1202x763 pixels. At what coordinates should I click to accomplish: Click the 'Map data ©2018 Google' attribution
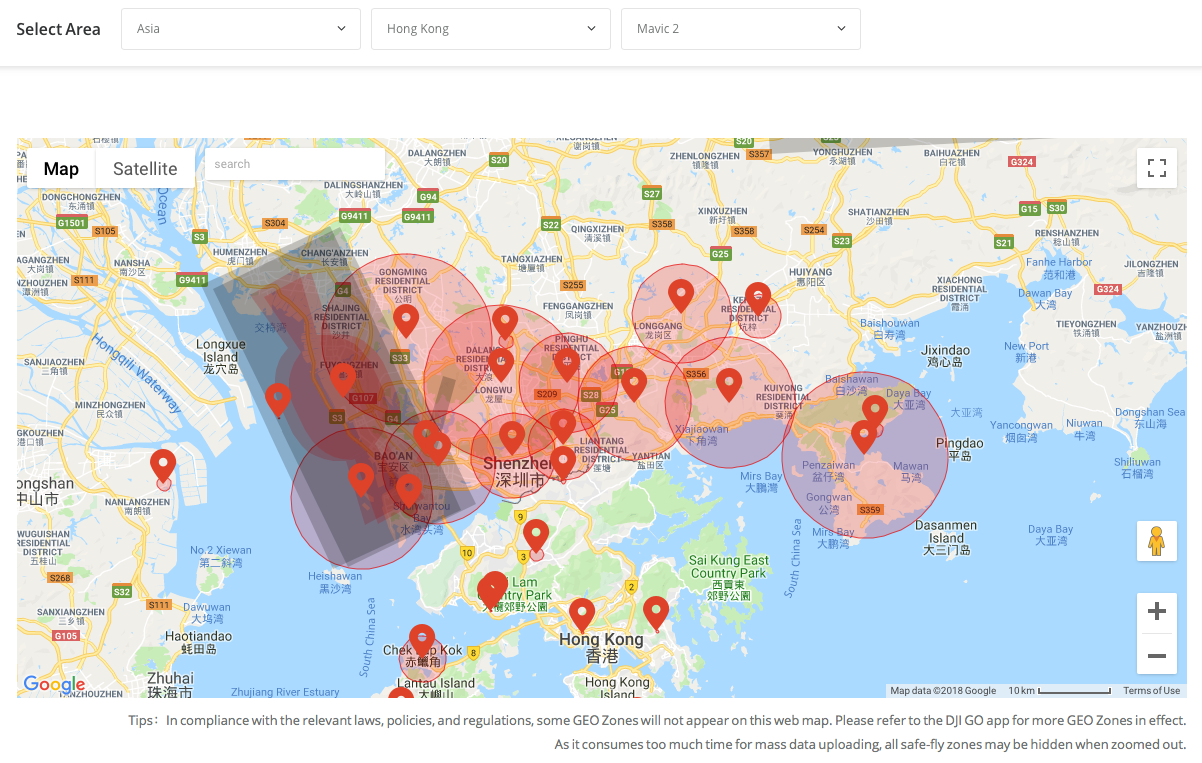click(943, 691)
